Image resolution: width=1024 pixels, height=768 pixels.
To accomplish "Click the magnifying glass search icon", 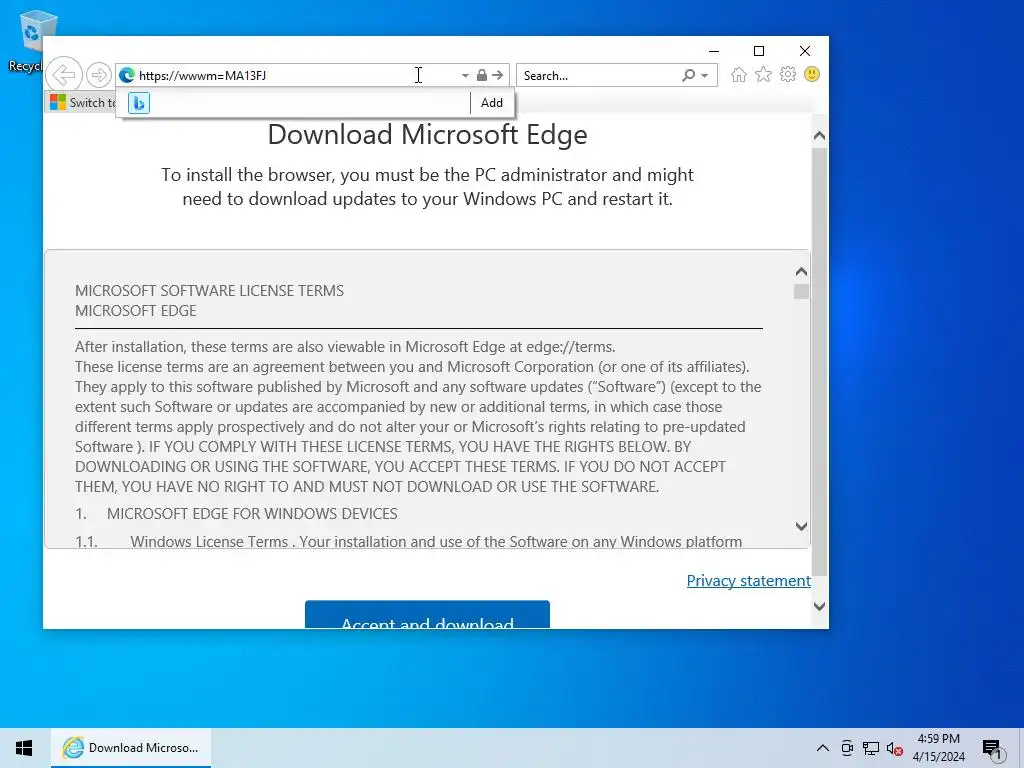I will (688, 75).
